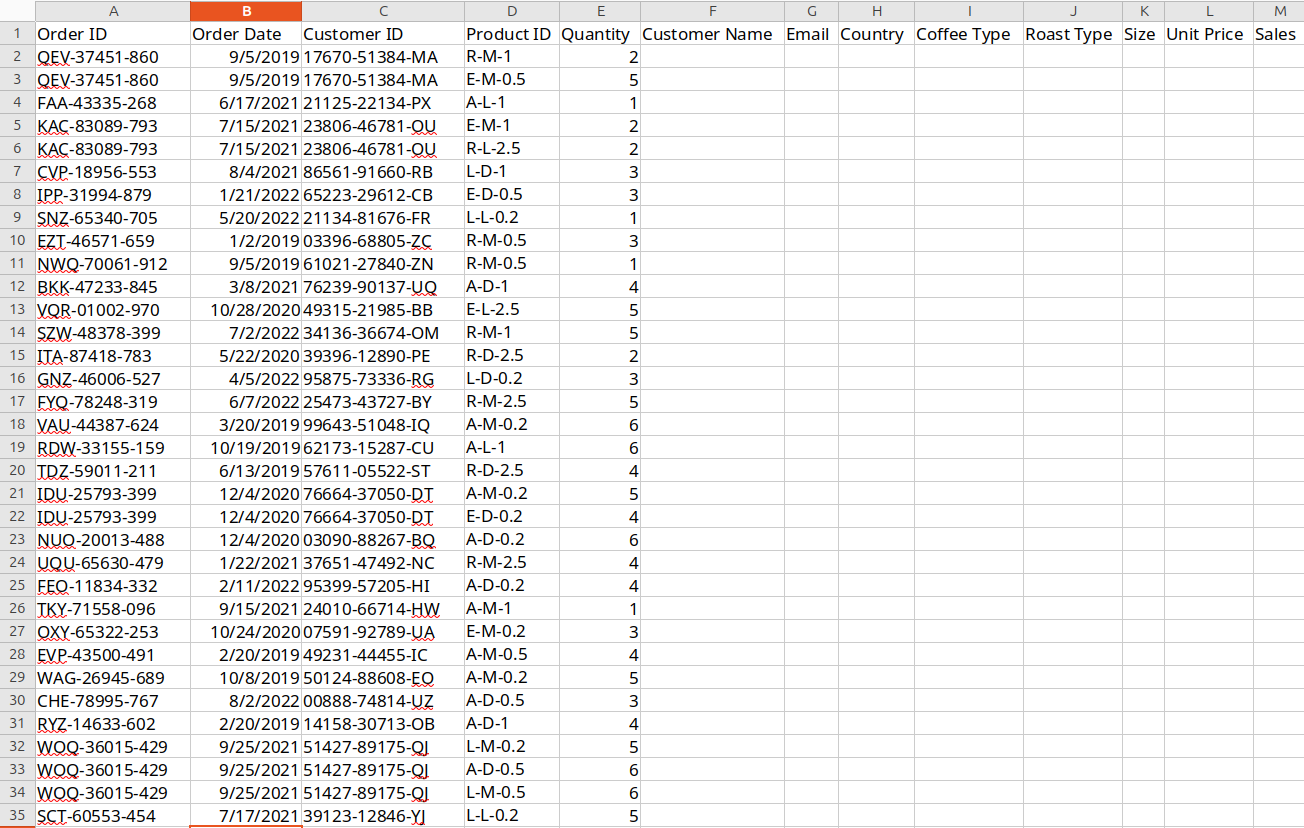Select the column M header
This screenshot has width=1304, height=828.
[x=1279, y=11]
